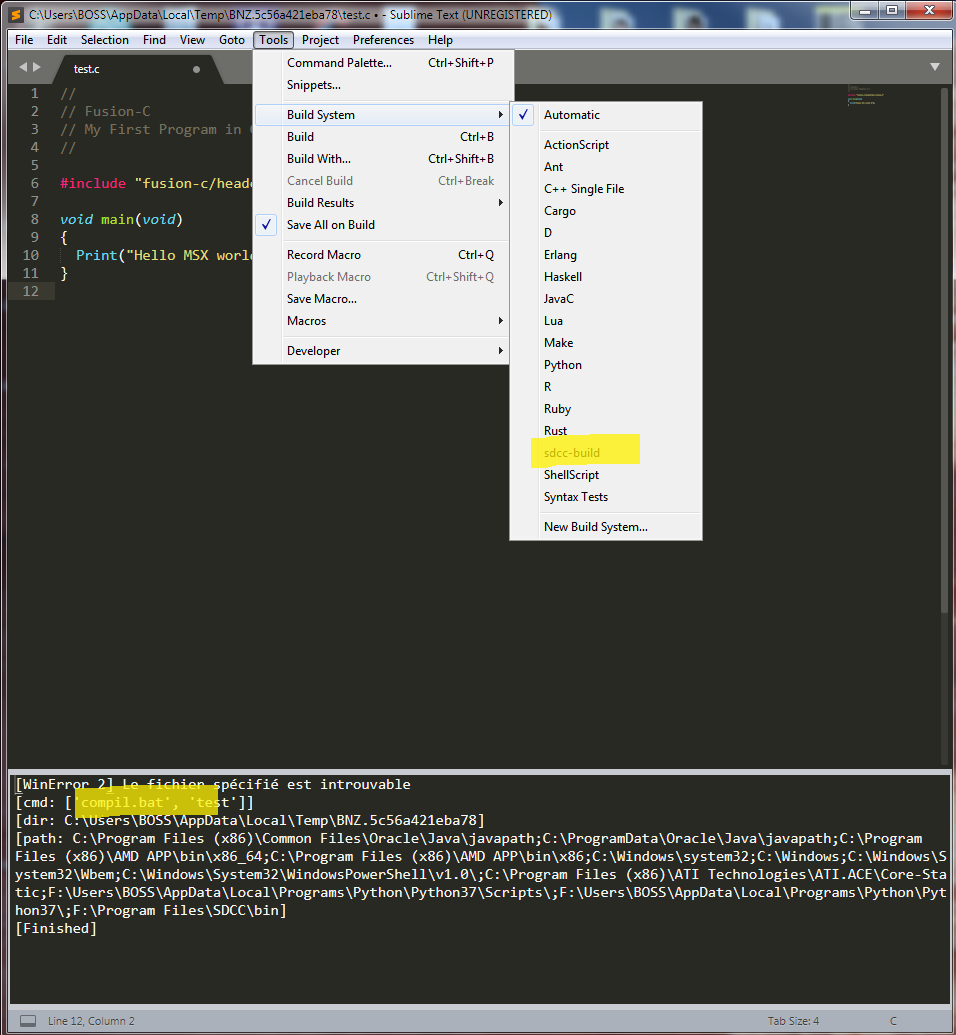The width and height of the screenshot is (956, 1035).
Task: Open the File menu
Action: [24, 40]
